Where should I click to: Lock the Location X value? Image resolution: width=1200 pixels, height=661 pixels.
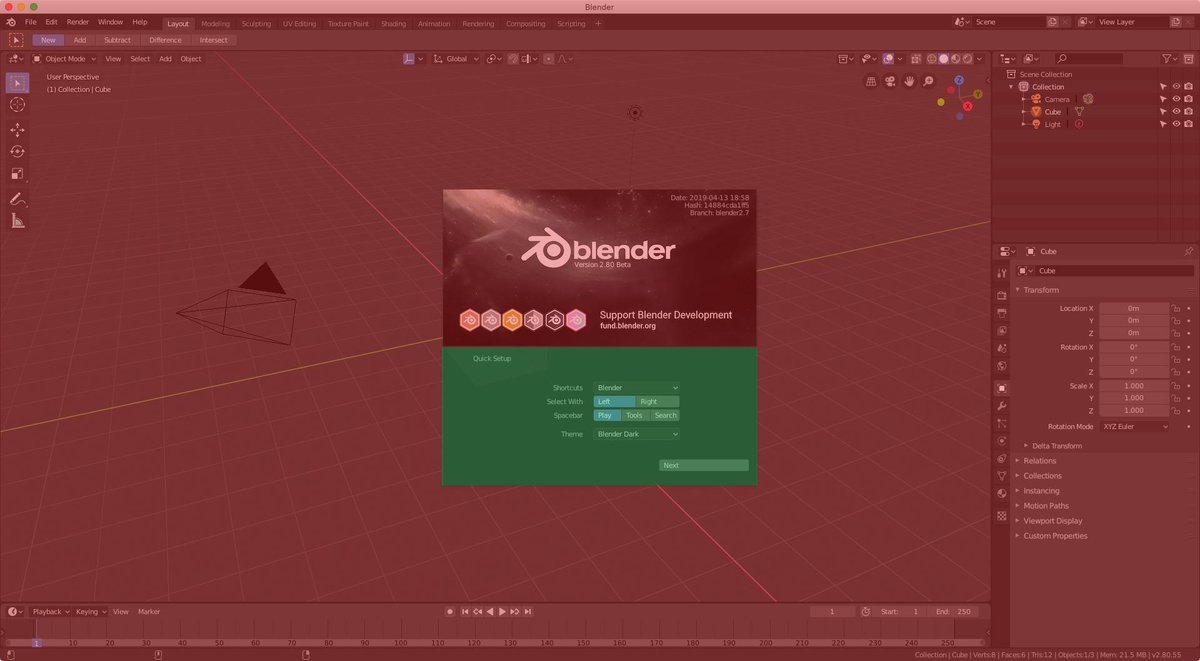click(x=1177, y=308)
